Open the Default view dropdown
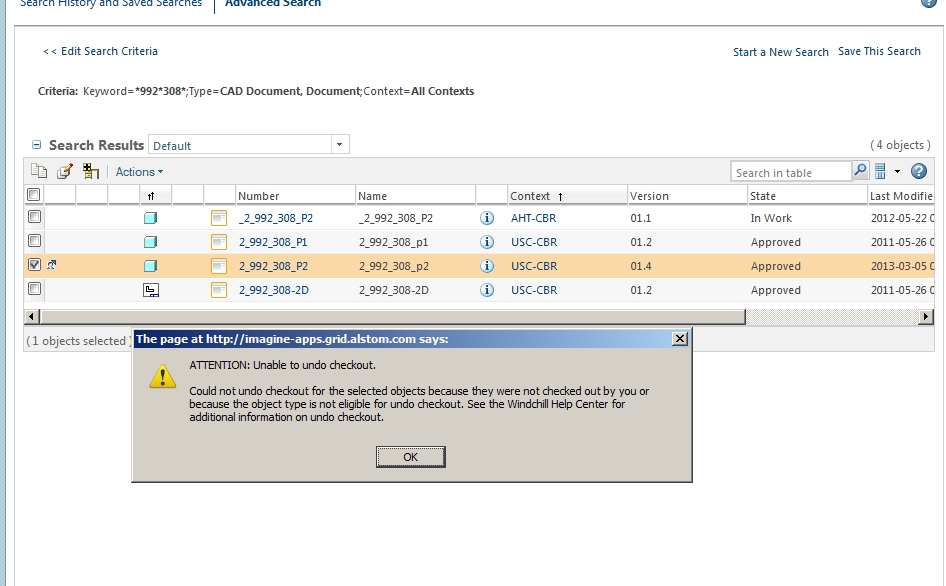The width and height of the screenshot is (946, 586). pyautogui.click(x=340, y=144)
